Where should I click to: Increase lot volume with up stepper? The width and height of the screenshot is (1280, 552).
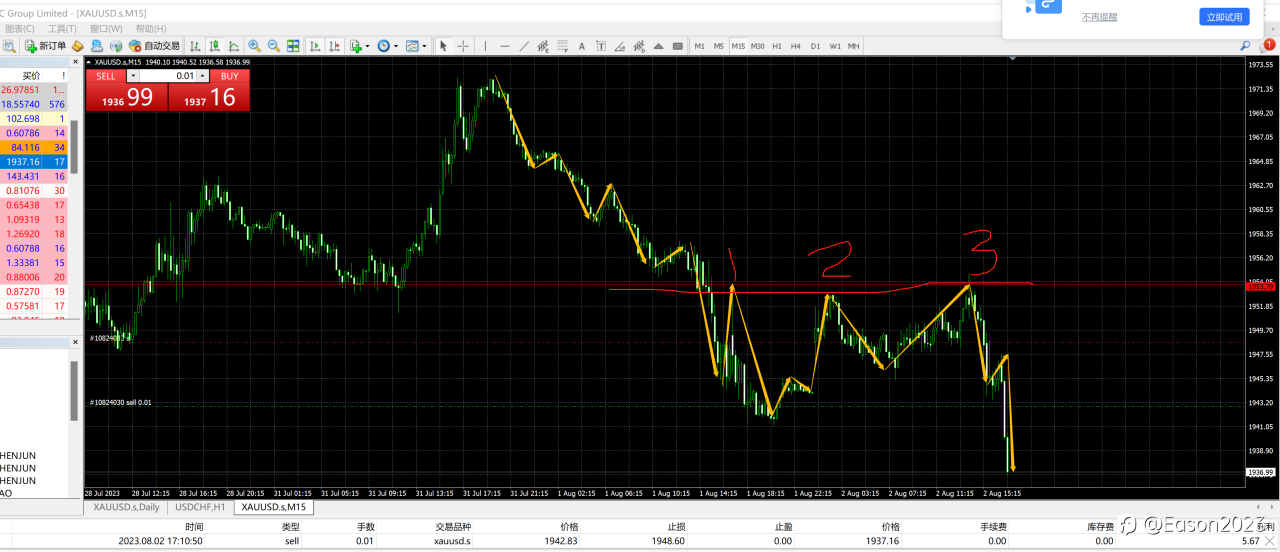point(203,76)
